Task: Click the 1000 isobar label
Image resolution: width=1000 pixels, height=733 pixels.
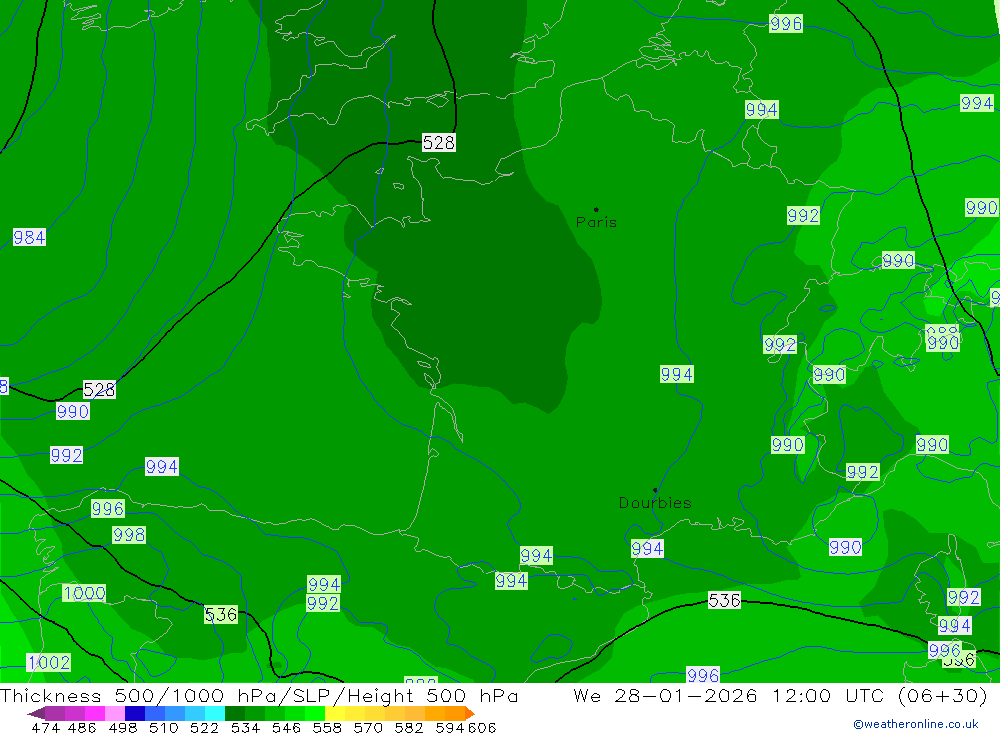Action: click(x=84, y=593)
